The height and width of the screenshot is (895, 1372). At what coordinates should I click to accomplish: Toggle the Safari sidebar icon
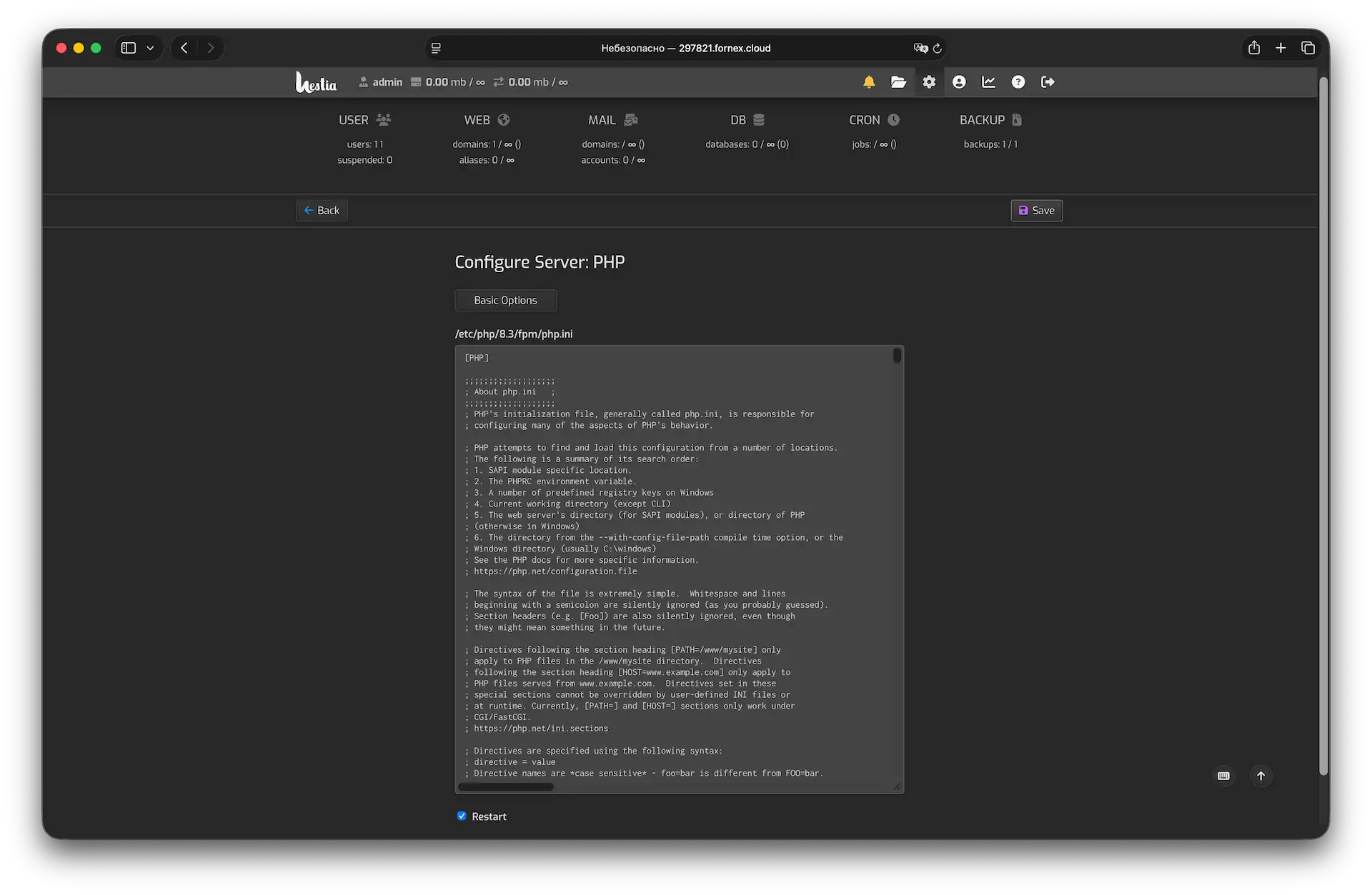(x=129, y=48)
